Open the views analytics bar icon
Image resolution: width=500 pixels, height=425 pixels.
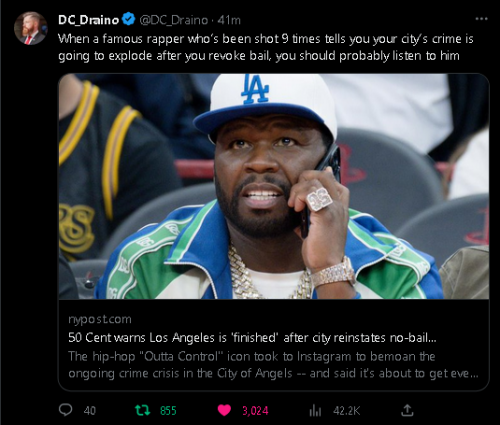coord(315,411)
